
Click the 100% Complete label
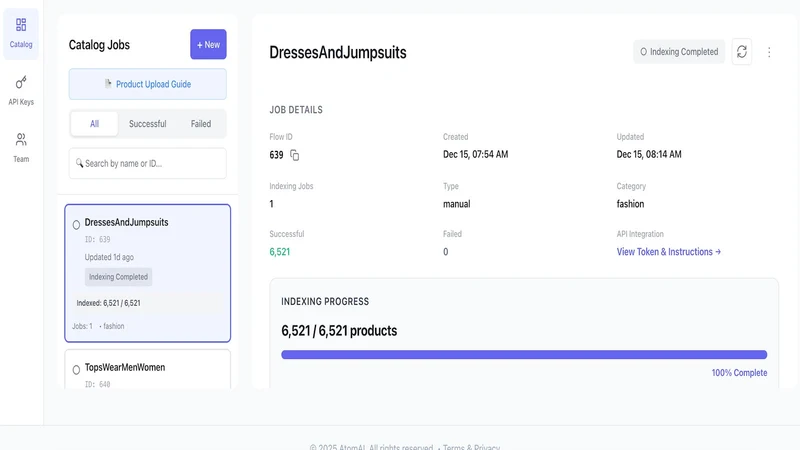[x=739, y=373]
